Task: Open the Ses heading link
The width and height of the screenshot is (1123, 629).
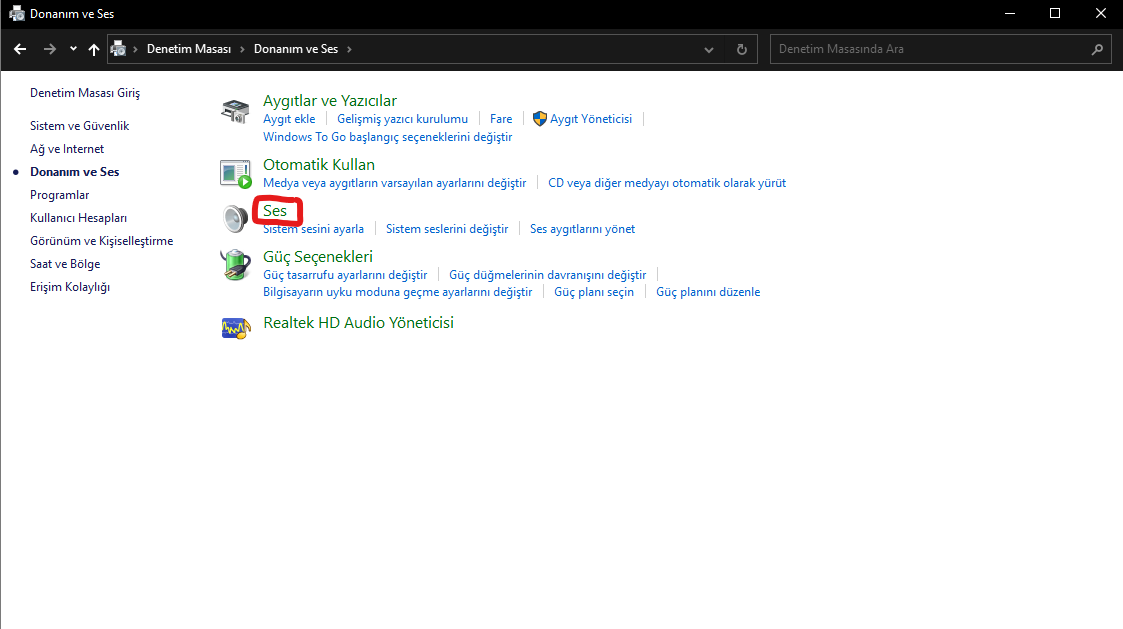Action: pos(275,211)
